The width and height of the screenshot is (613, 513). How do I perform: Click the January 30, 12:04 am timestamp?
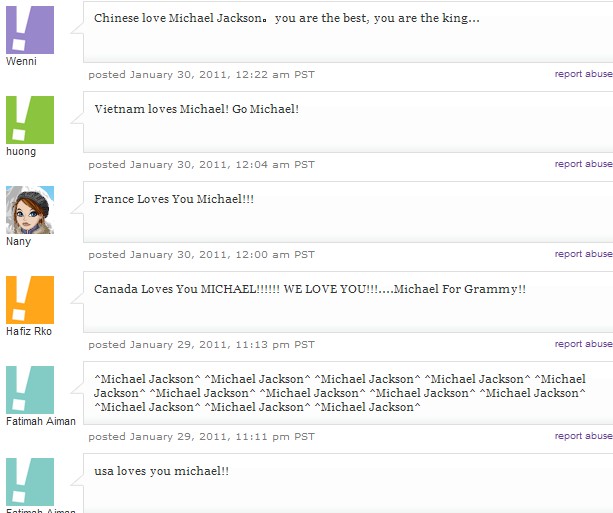[x=201, y=164]
